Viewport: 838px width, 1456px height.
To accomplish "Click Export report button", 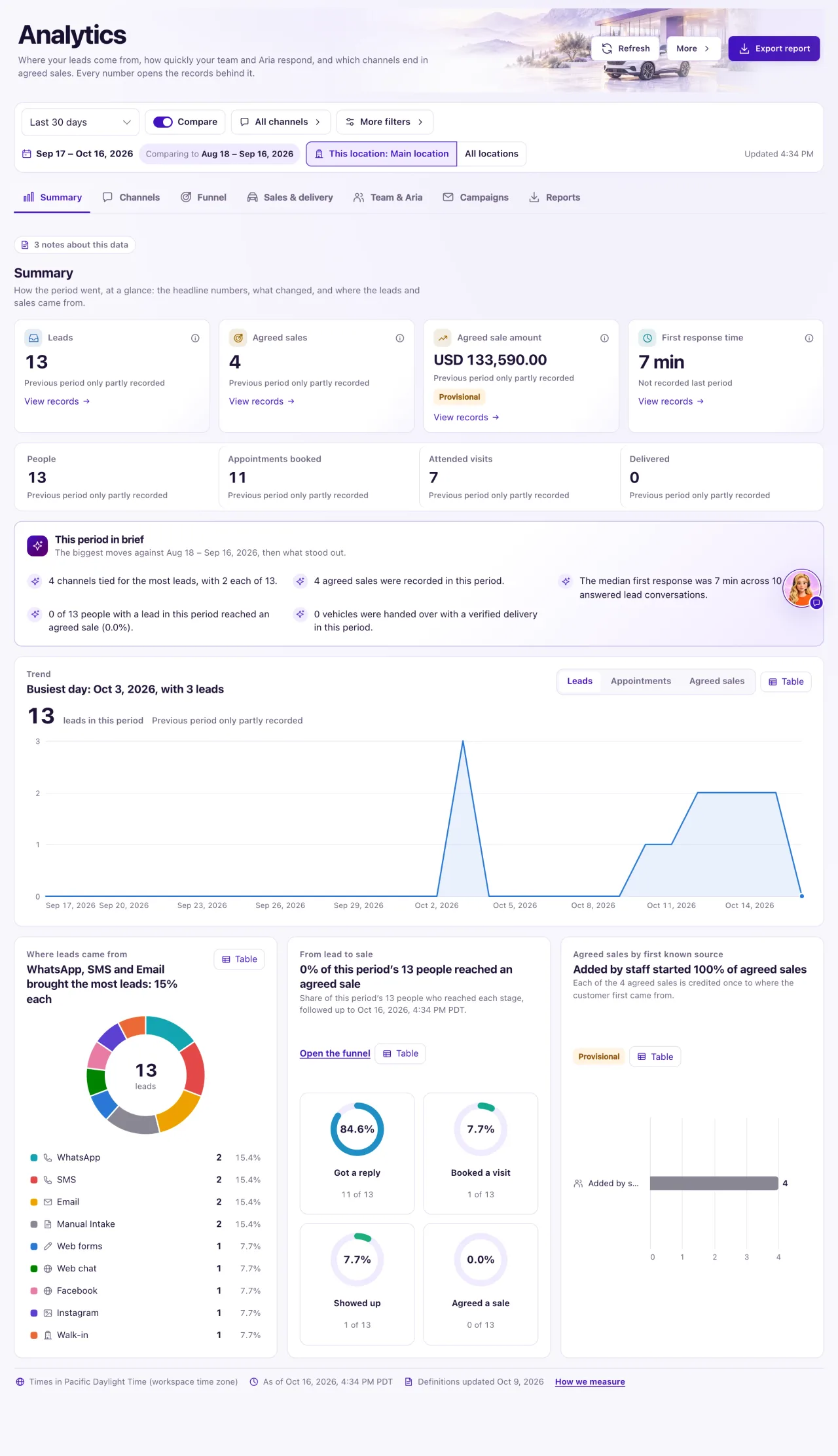I will pos(774,48).
